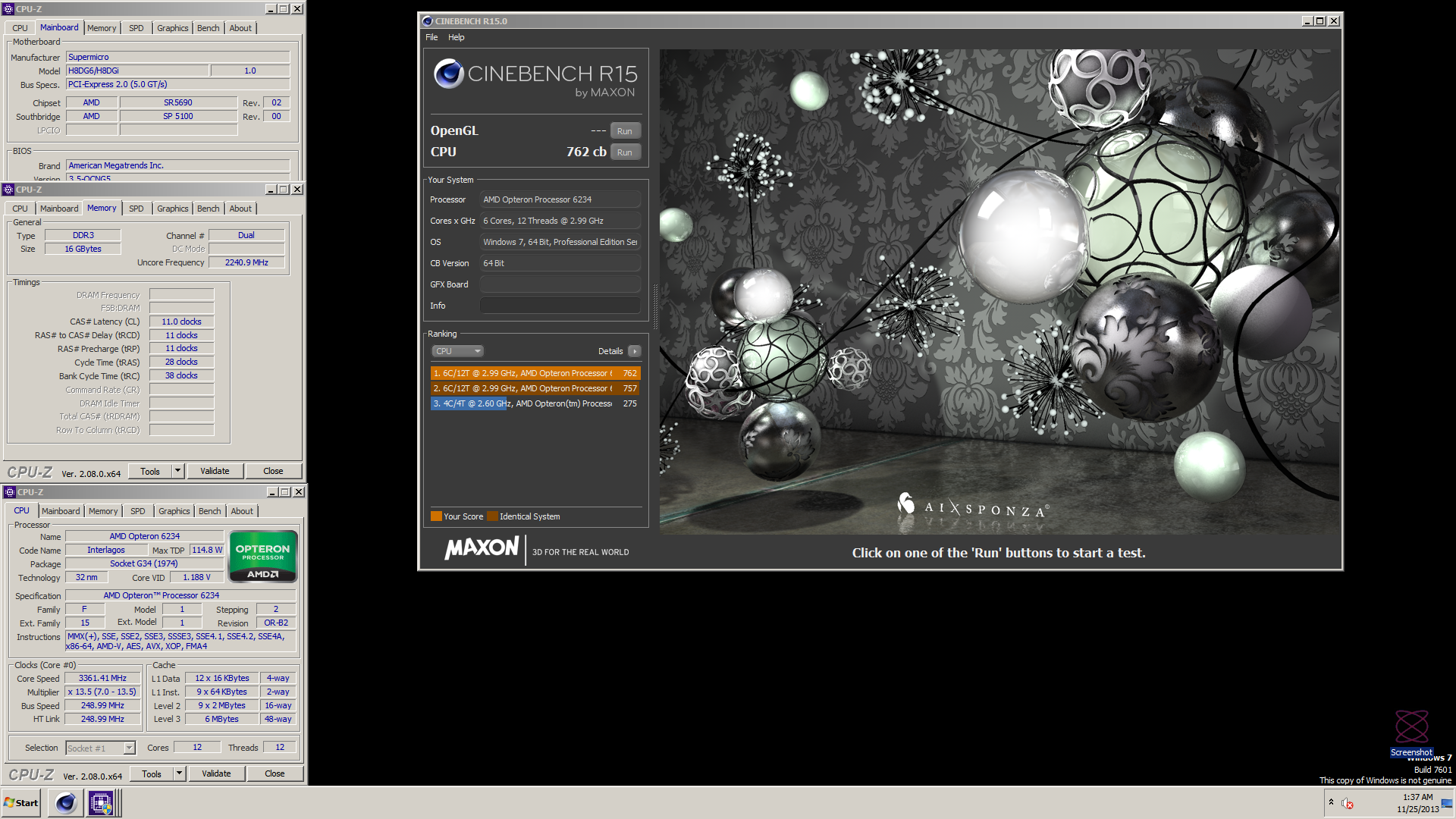
Task: Click Validate in bottom CPU-Z window
Action: click(216, 774)
